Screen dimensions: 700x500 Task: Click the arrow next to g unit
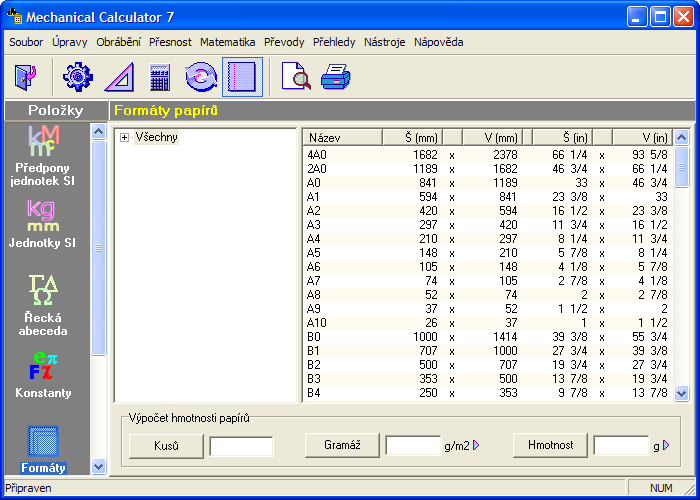[x=666, y=445]
